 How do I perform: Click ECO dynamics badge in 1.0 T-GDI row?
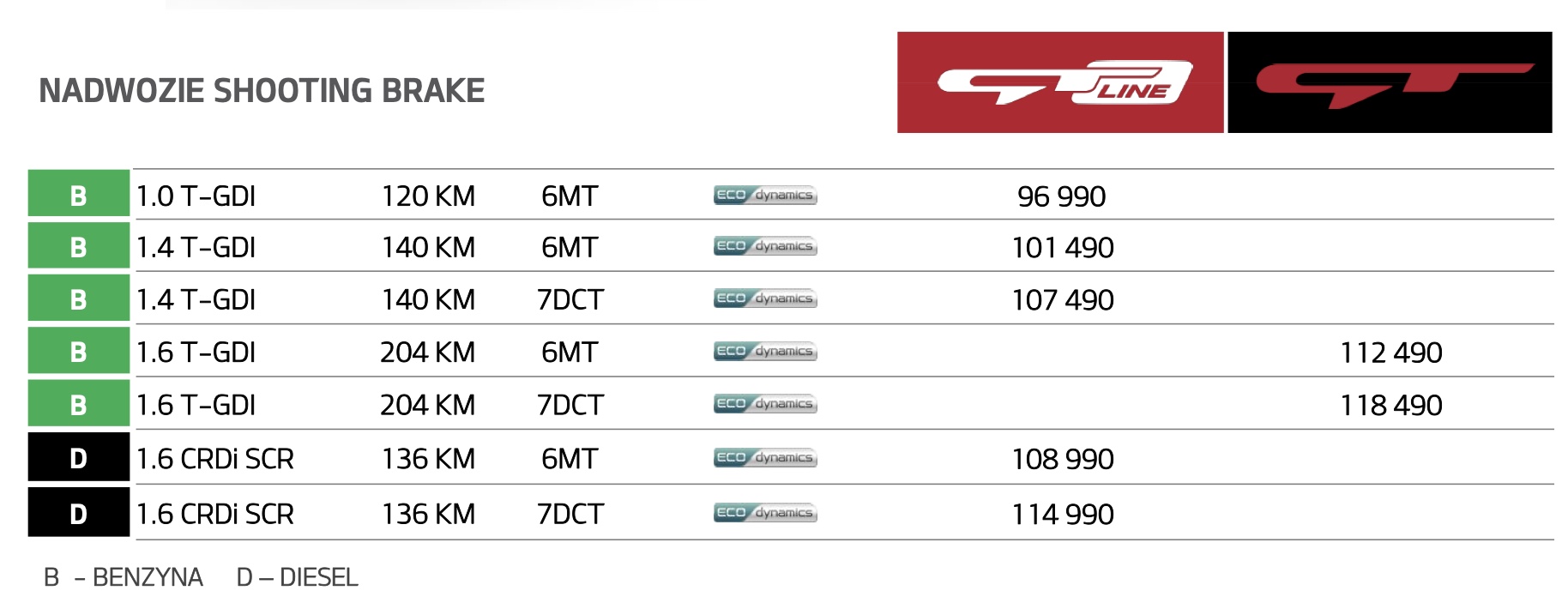coord(765,196)
